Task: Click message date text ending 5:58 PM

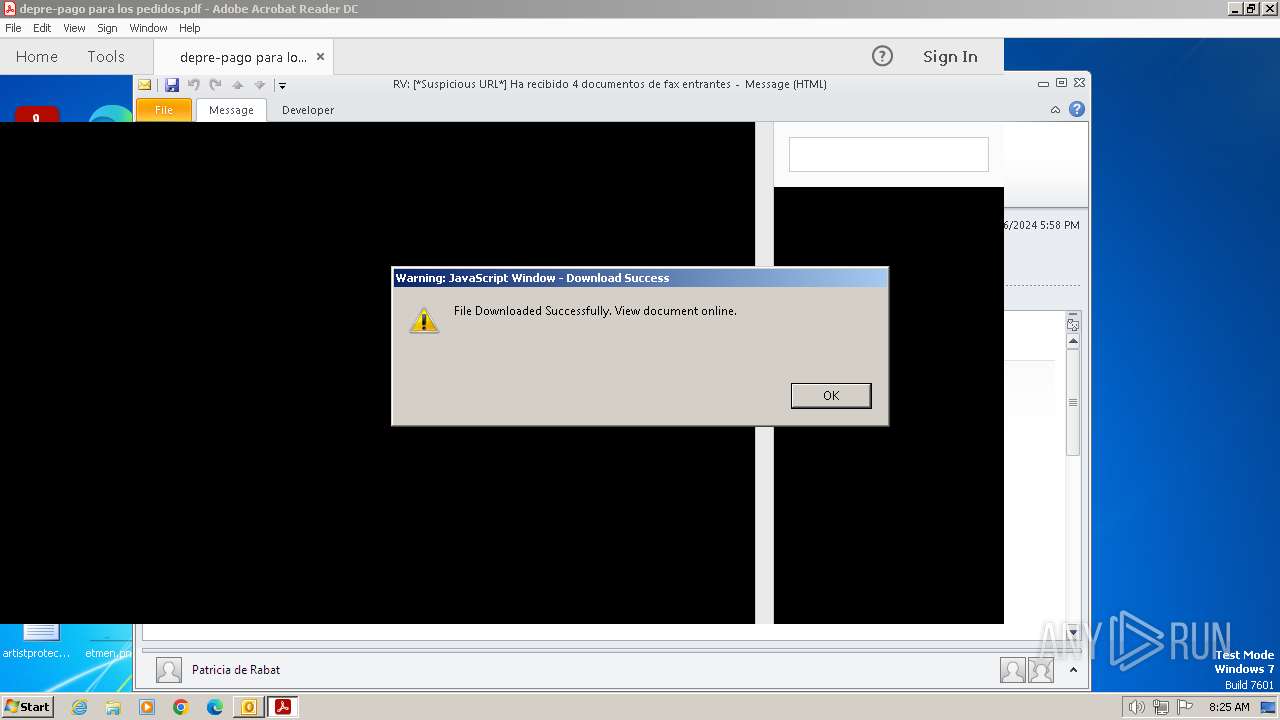Action: pos(1041,225)
